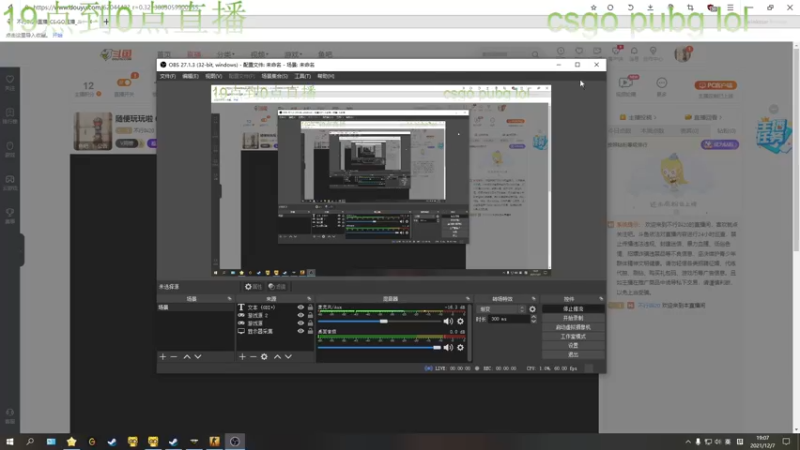Mute the 麦克风/Aux speaker icon
Screen dimensions: 800x450
pyautogui.click(x=448, y=321)
